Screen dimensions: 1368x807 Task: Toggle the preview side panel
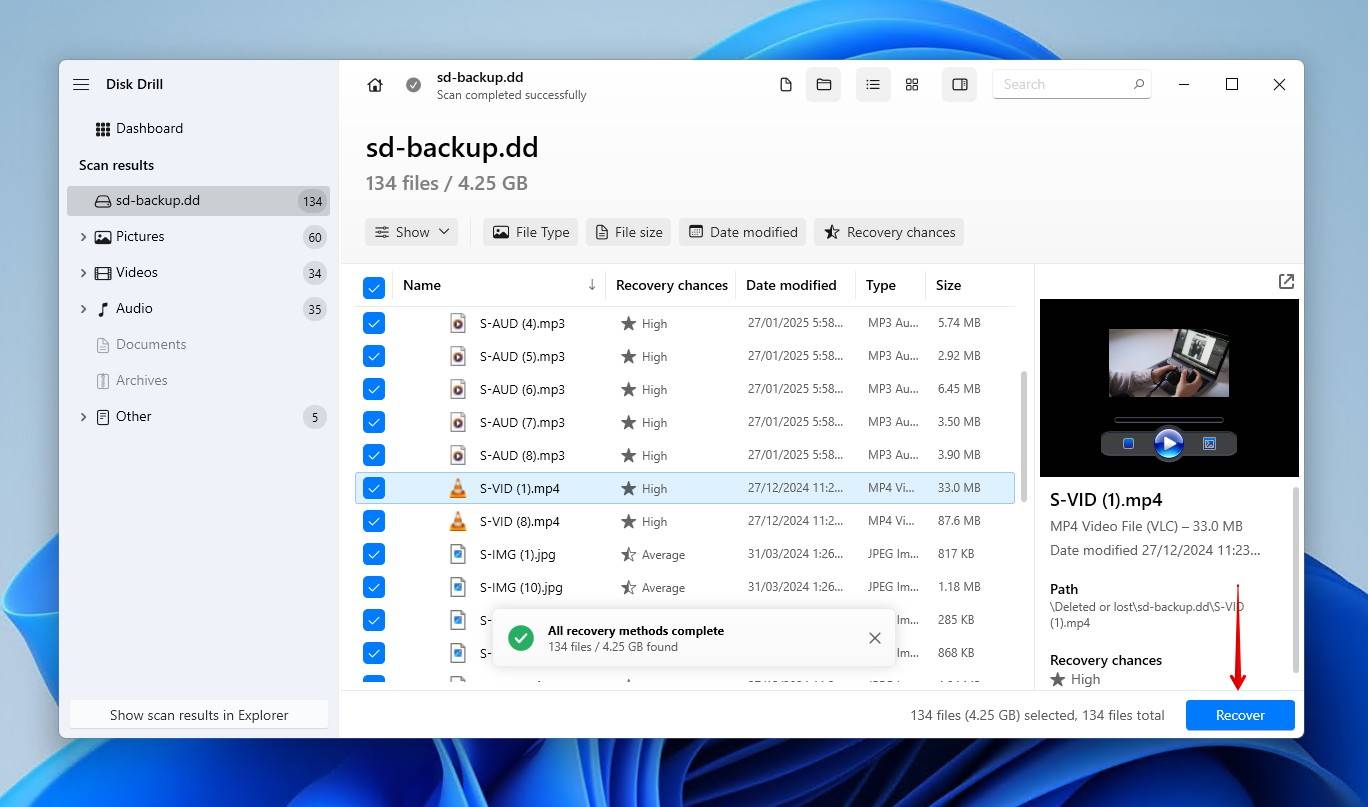point(959,84)
